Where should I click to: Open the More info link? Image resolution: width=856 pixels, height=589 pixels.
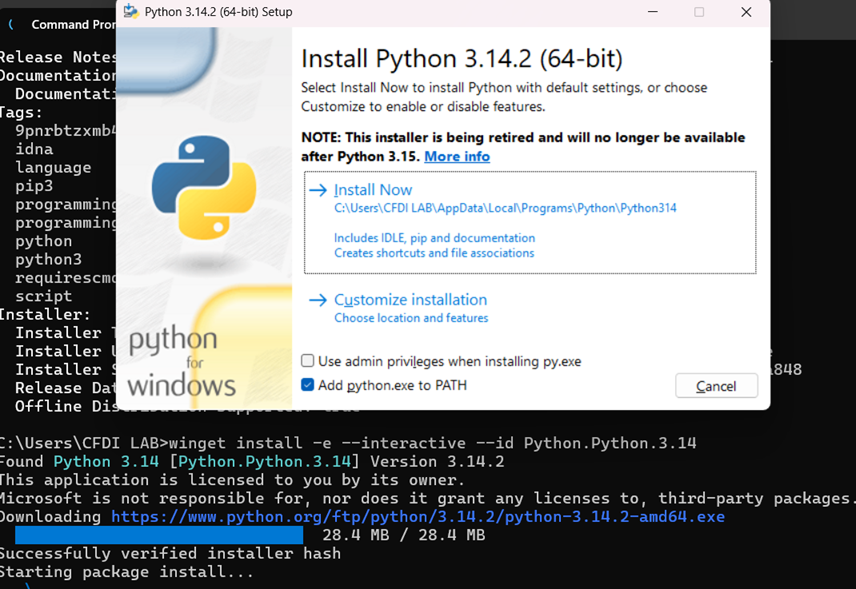pos(457,156)
